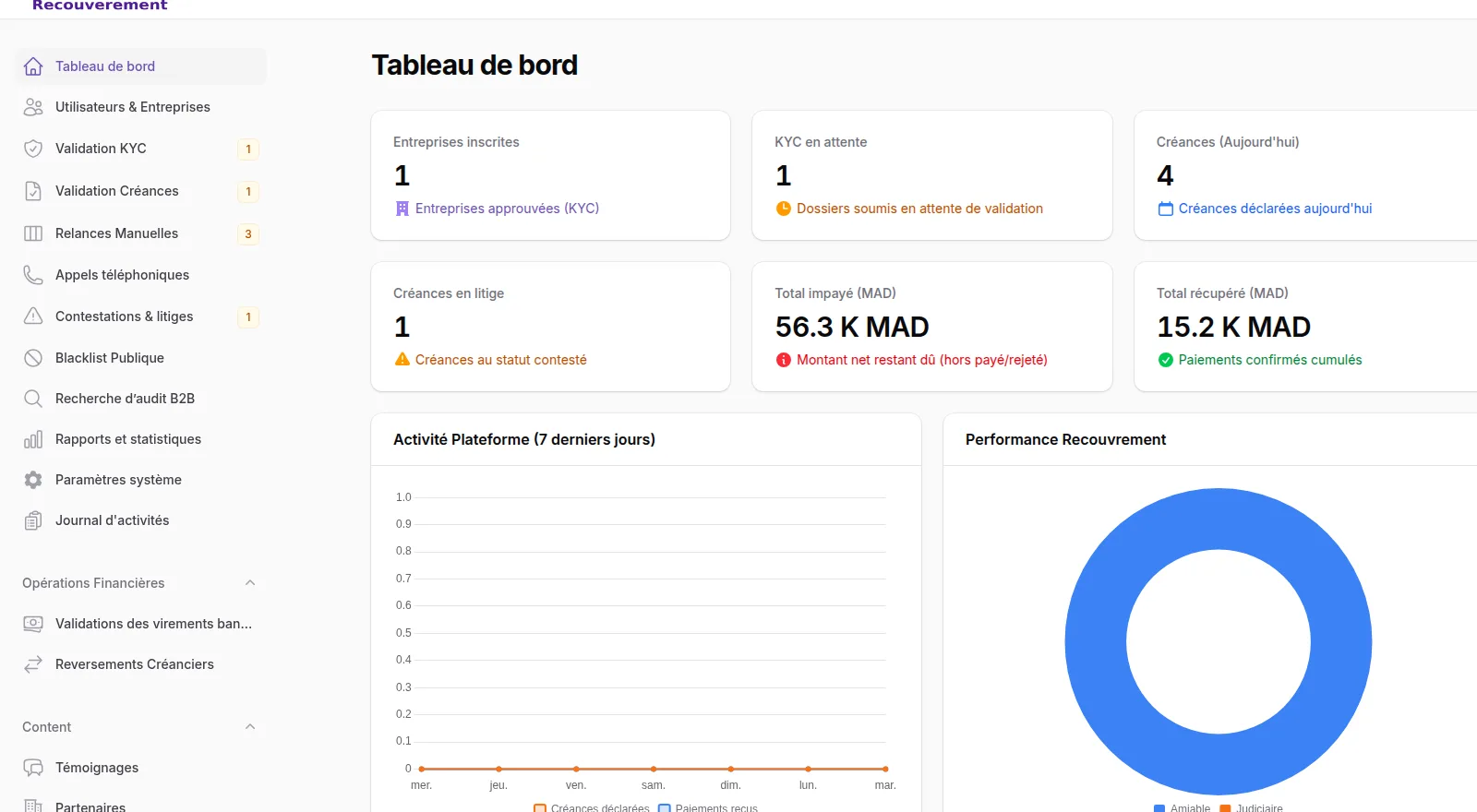Select Relances Manuelles in the sidebar

(x=141, y=233)
